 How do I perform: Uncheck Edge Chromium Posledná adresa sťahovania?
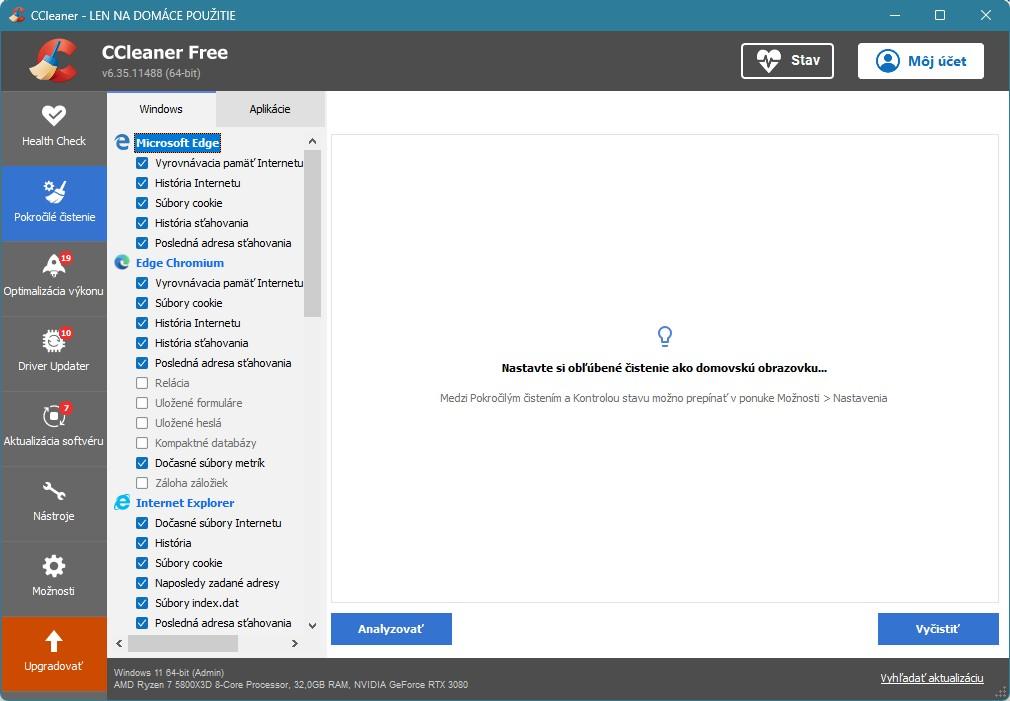pos(142,363)
